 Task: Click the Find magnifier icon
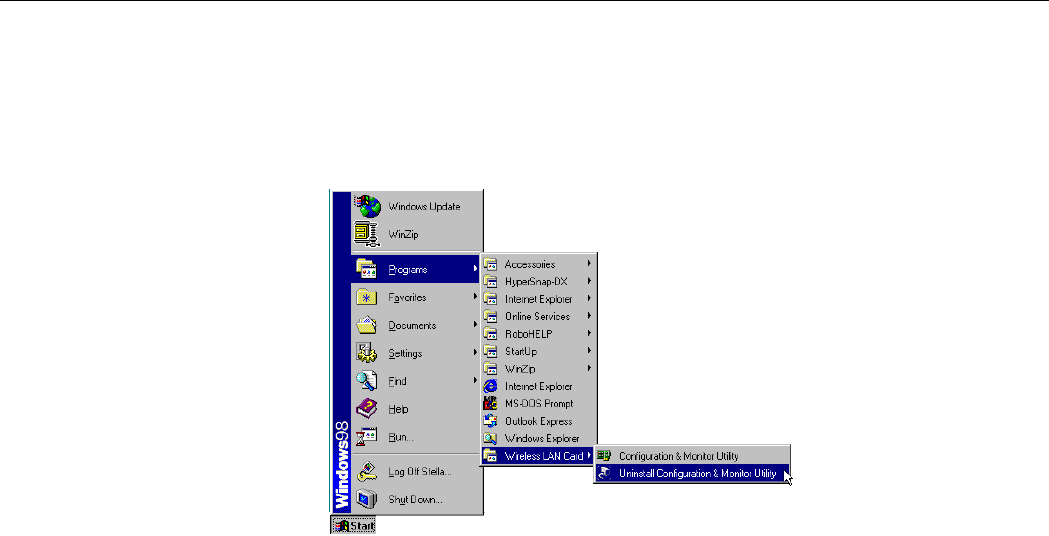pos(367,381)
